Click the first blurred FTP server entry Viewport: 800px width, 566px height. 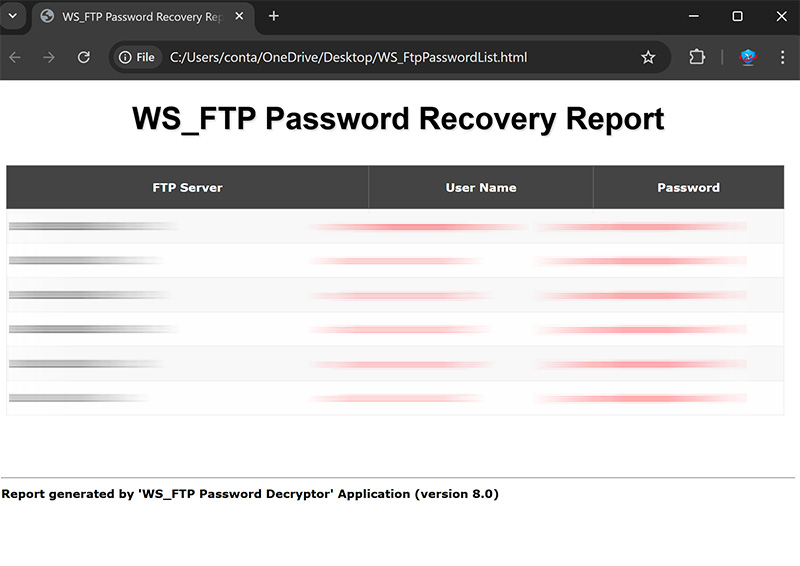coord(92,226)
